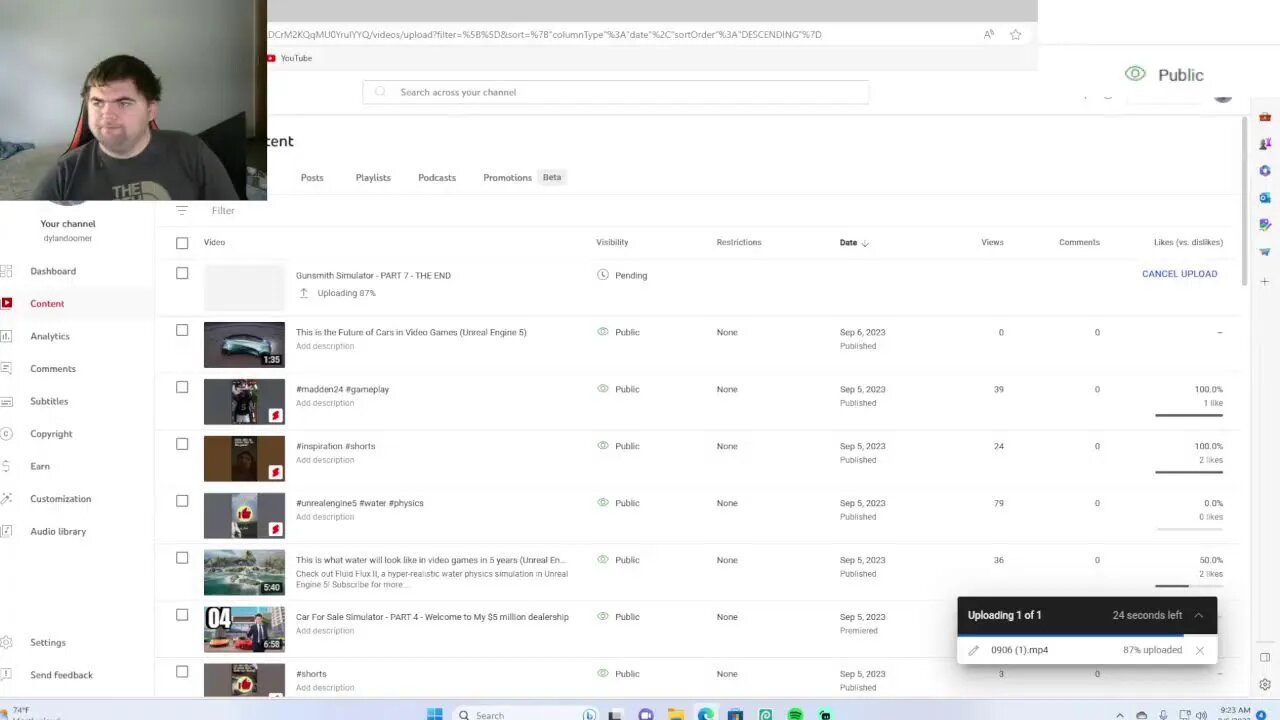Click the #madden24 video thumbnail
The height and width of the screenshot is (720, 1280).
pyautogui.click(x=244, y=402)
